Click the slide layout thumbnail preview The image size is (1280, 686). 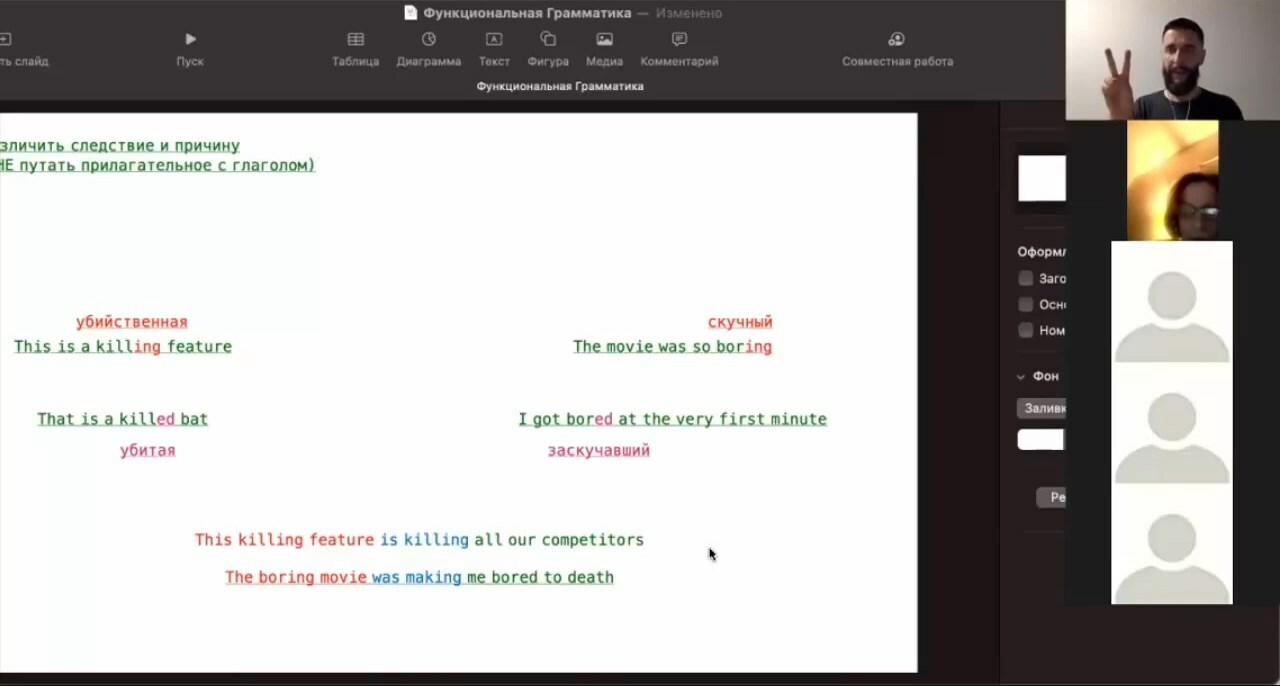[1041, 179]
